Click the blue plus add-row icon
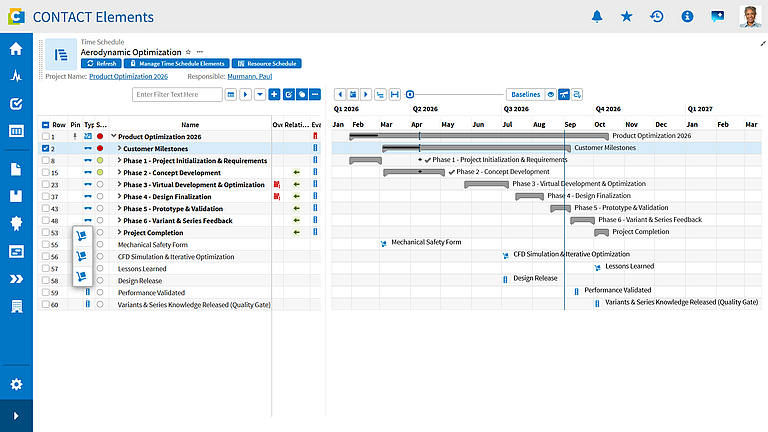The height and width of the screenshot is (432, 768). [274, 95]
